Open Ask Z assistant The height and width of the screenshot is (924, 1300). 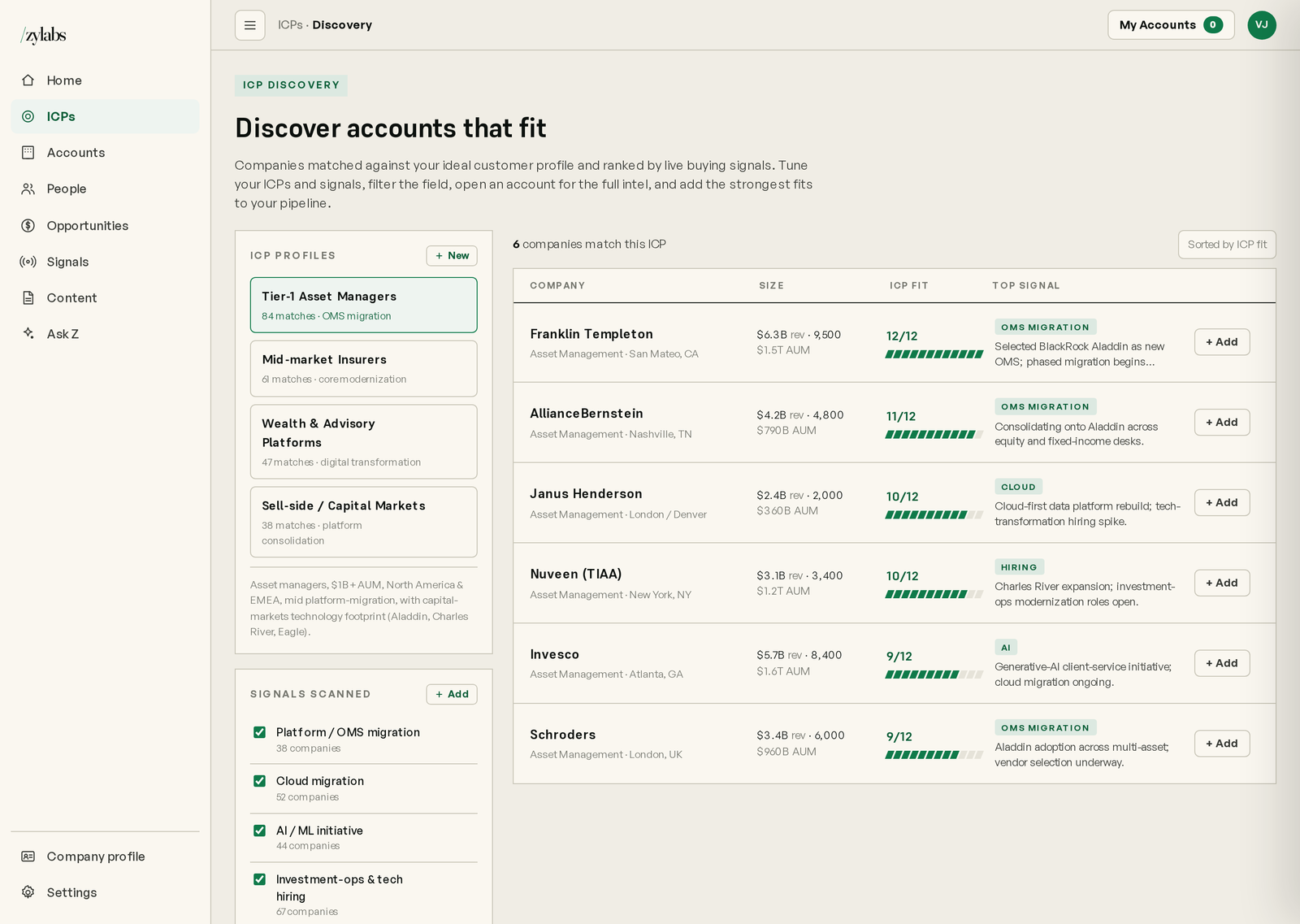point(105,333)
